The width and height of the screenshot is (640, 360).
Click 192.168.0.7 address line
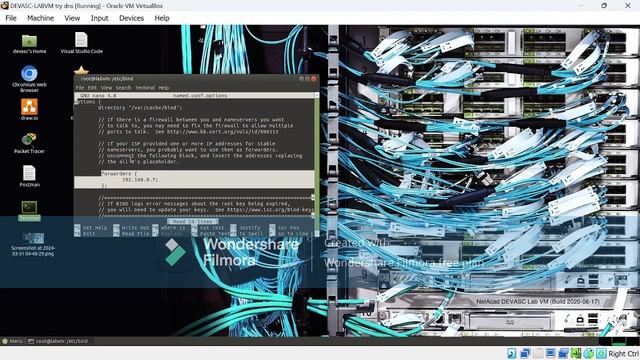[140, 180]
